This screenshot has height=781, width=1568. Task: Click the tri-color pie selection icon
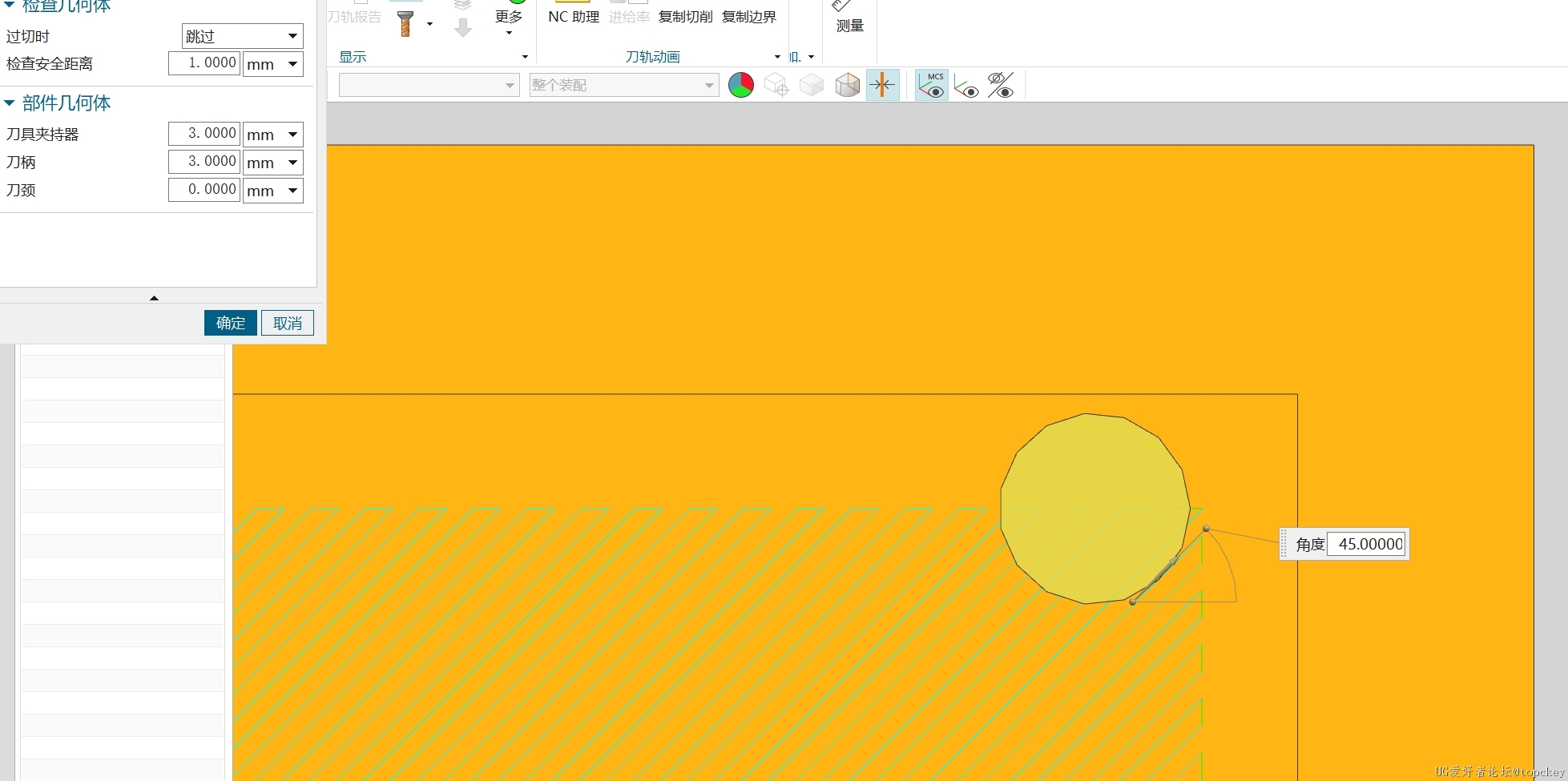click(x=741, y=85)
